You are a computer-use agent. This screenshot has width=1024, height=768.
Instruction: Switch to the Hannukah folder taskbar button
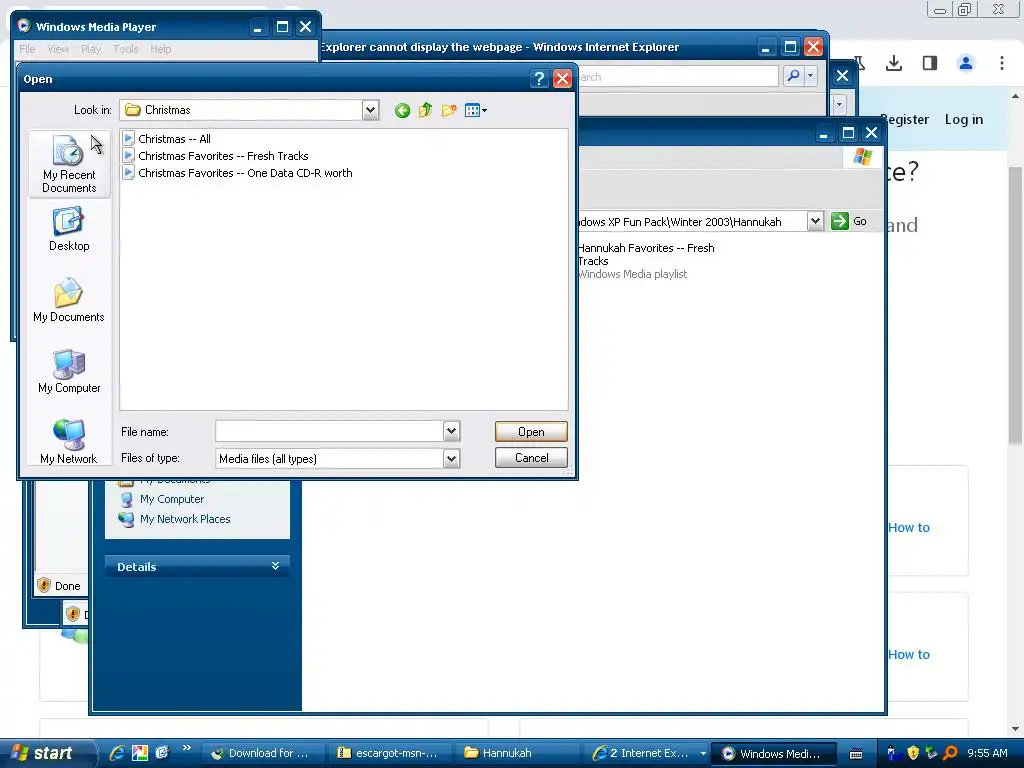click(x=516, y=753)
